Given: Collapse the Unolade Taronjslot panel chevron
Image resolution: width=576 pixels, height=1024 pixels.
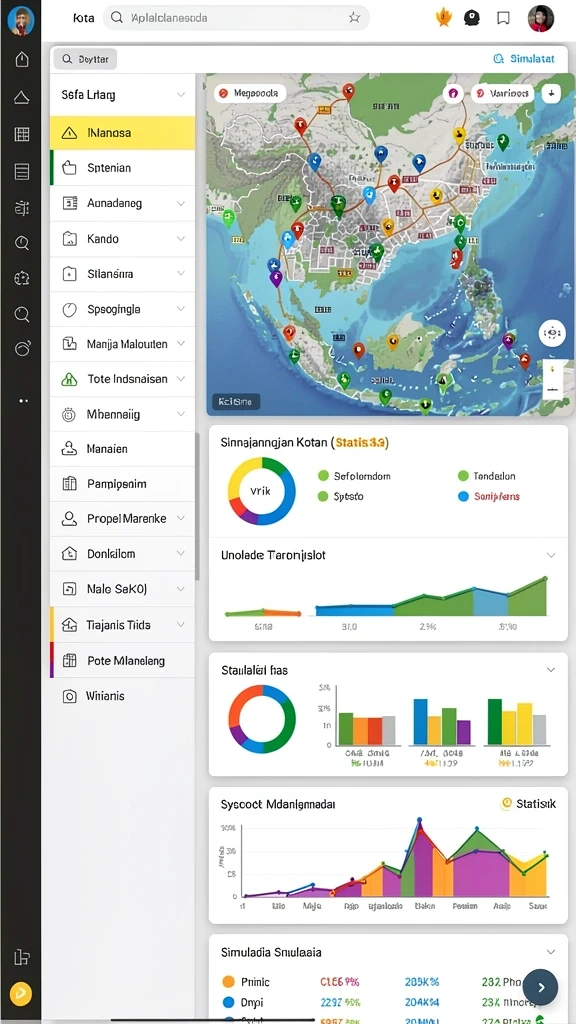Looking at the screenshot, I should click(551, 555).
